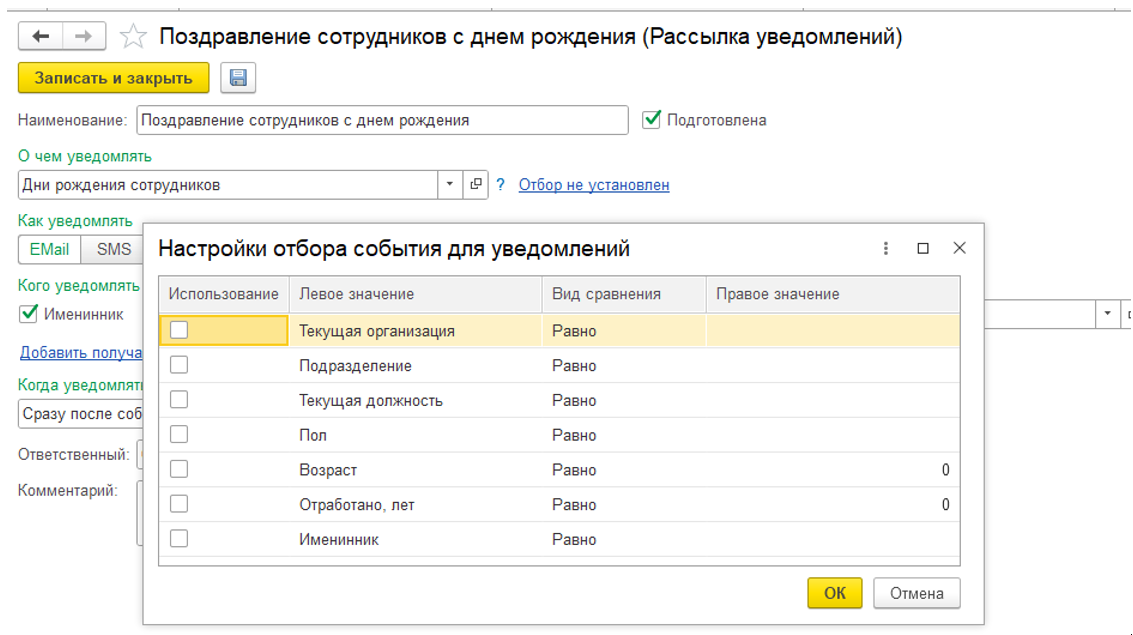1133x635 pixels.
Task: Switch to the EMail notification tab
Action: pos(50,250)
